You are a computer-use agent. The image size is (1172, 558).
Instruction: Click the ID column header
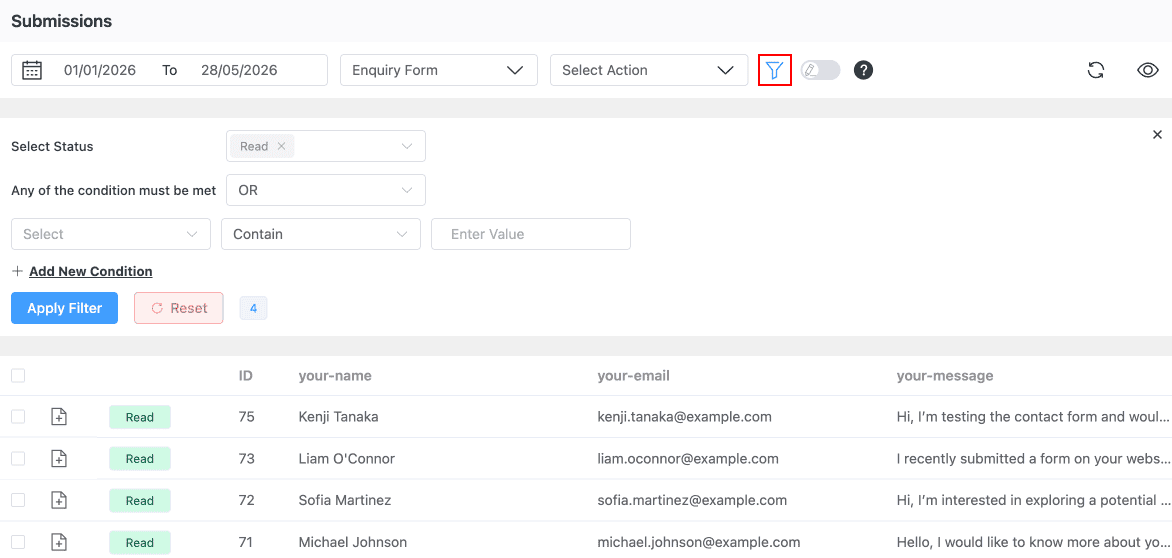point(245,376)
